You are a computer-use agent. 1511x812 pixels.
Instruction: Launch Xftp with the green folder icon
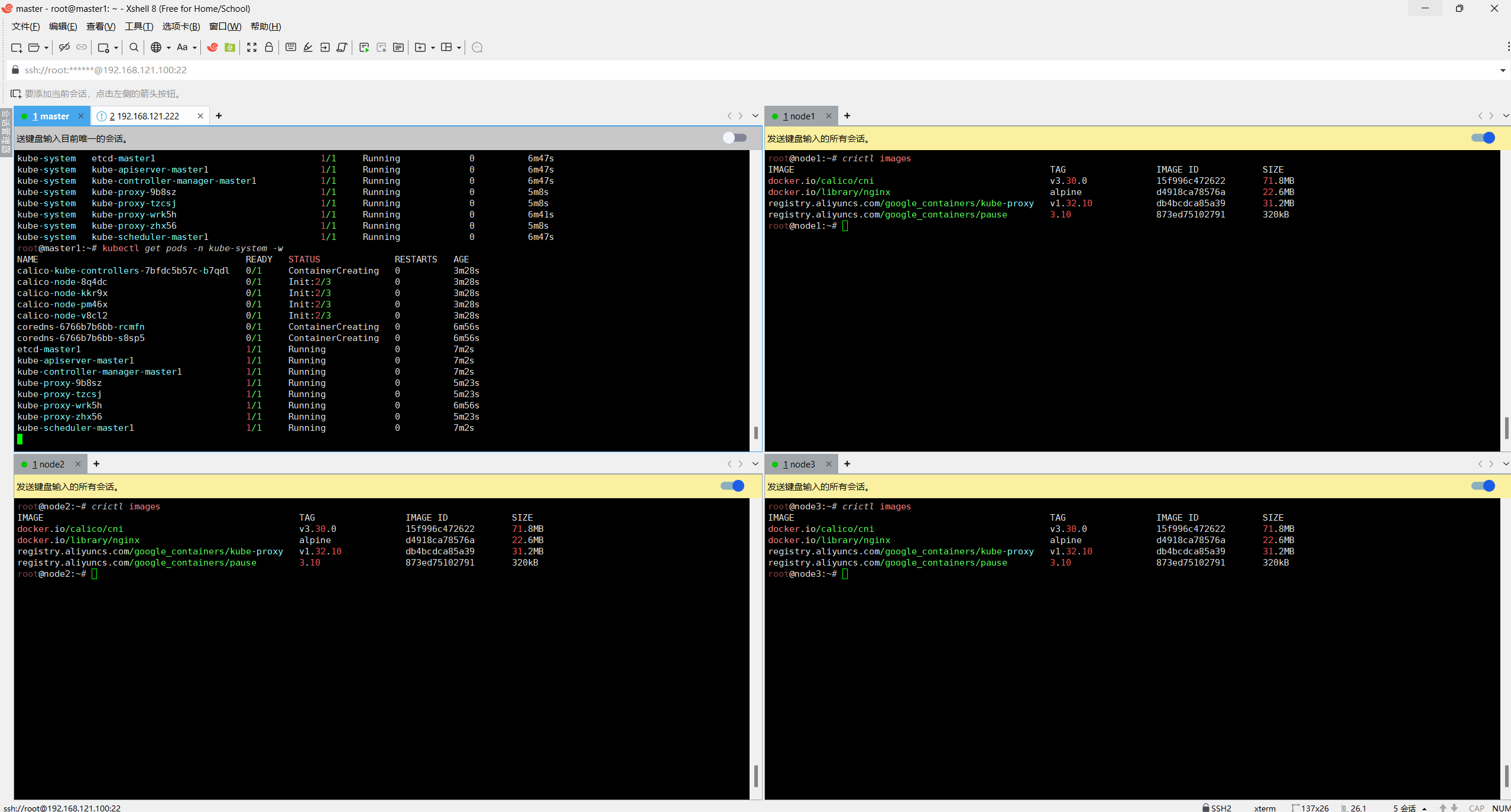[230, 47]
